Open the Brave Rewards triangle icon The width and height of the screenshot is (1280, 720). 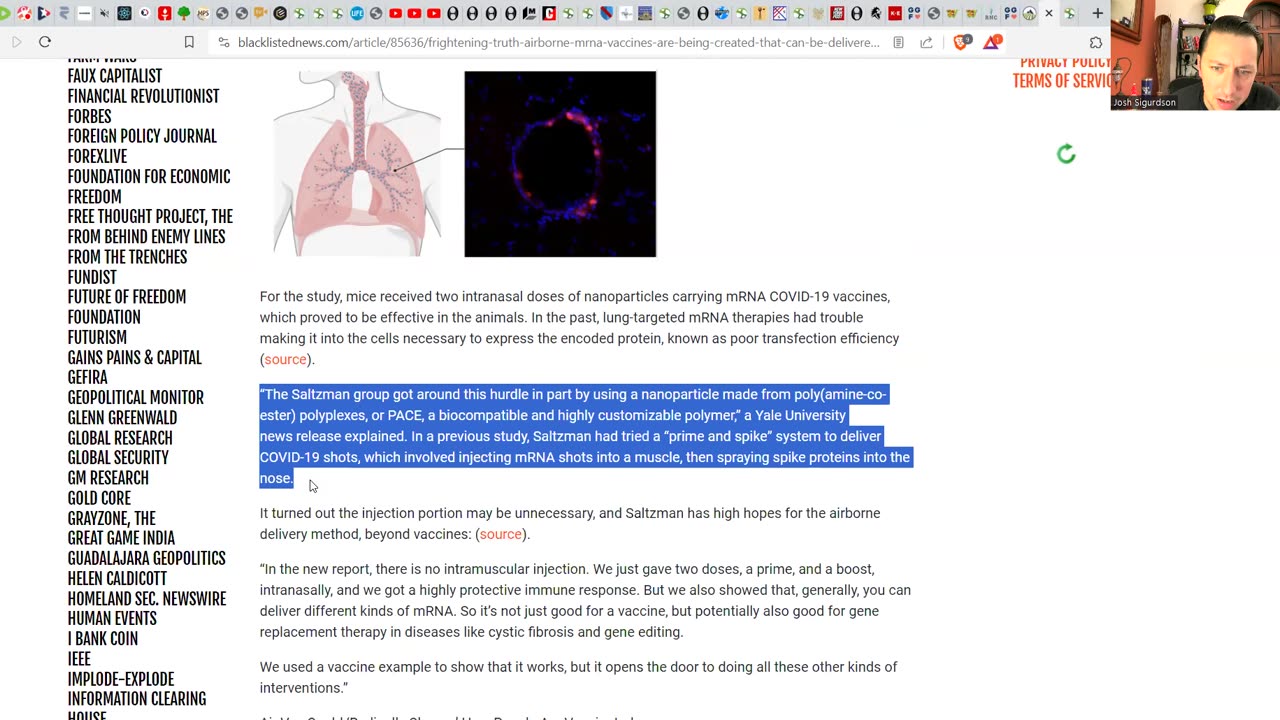pyautogui.click(x=992, y=42)
